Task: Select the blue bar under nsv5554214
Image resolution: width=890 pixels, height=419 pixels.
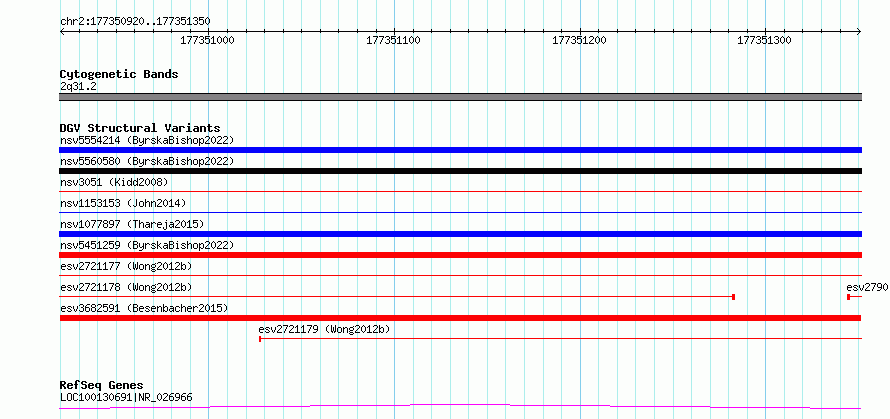Action: coord(460,150)
